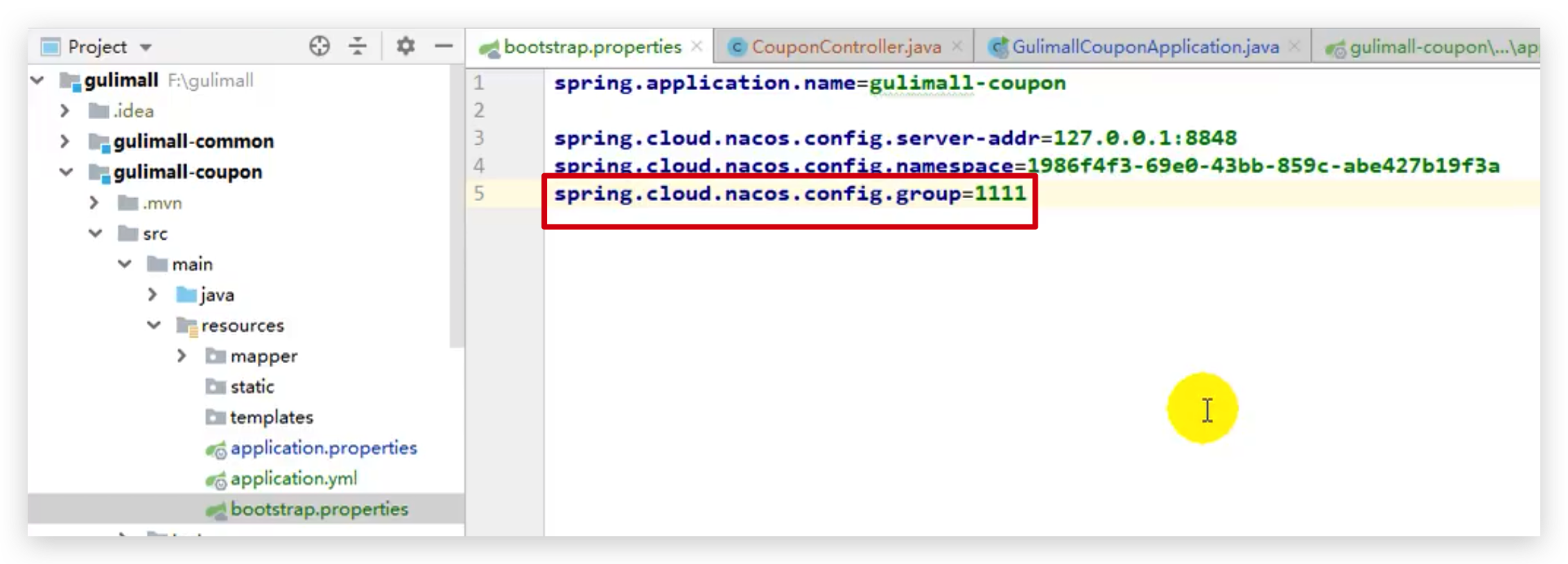Click the application.properties Spring file icon

pyautogui.click(x=216, y=449)
